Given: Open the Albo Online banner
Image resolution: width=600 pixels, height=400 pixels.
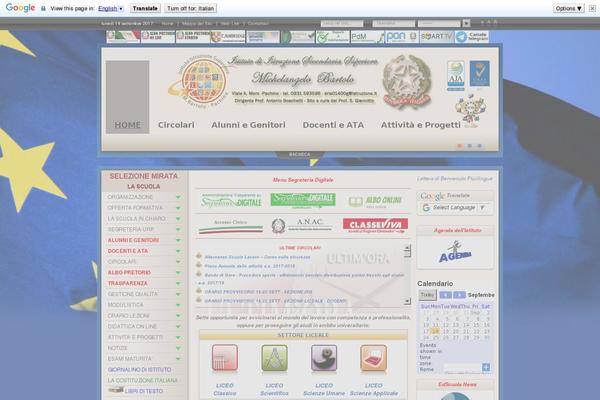Looking at the screenshot, I should [375, 201].
